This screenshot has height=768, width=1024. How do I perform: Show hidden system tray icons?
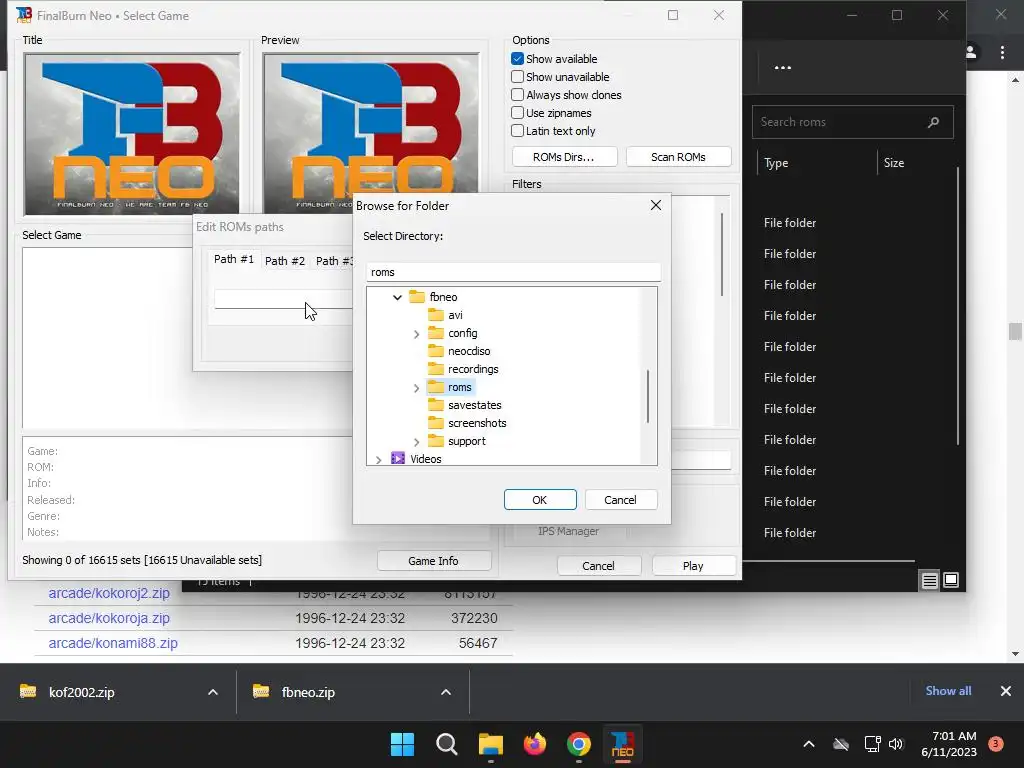click(808, 744)
